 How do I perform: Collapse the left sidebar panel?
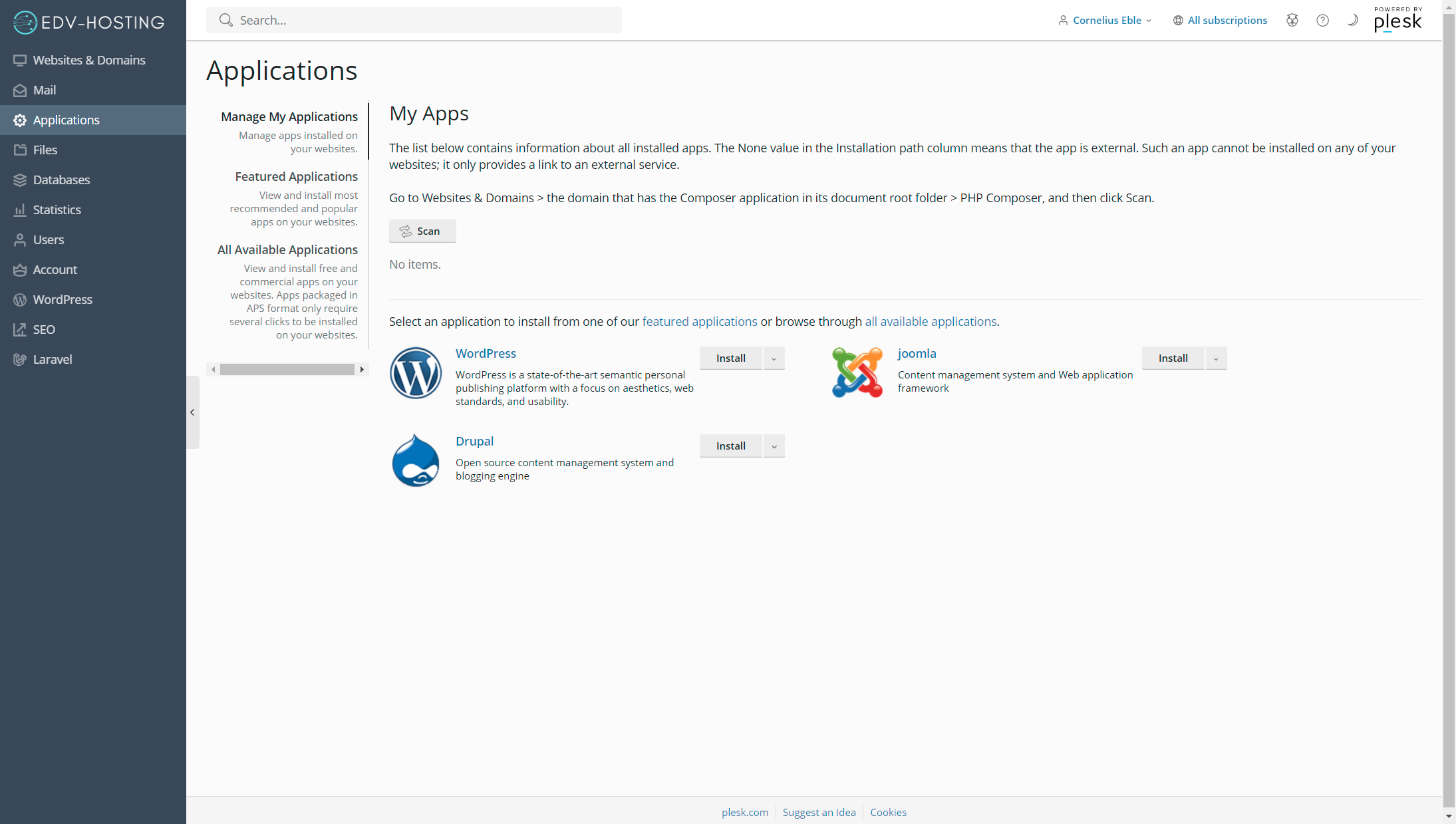pyautogui.click(x=192, y=412)
